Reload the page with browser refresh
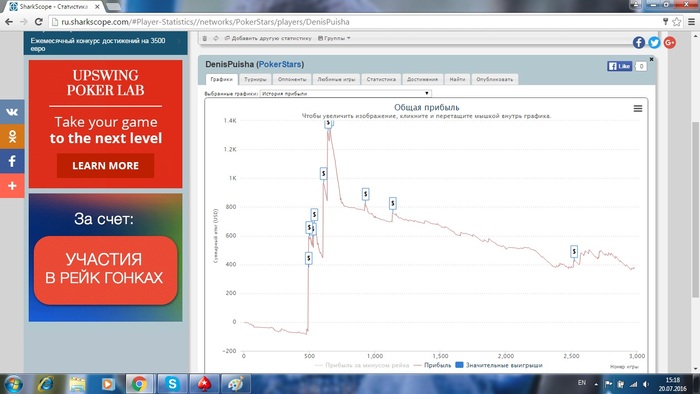700x394 pixels. click(39, 21)
